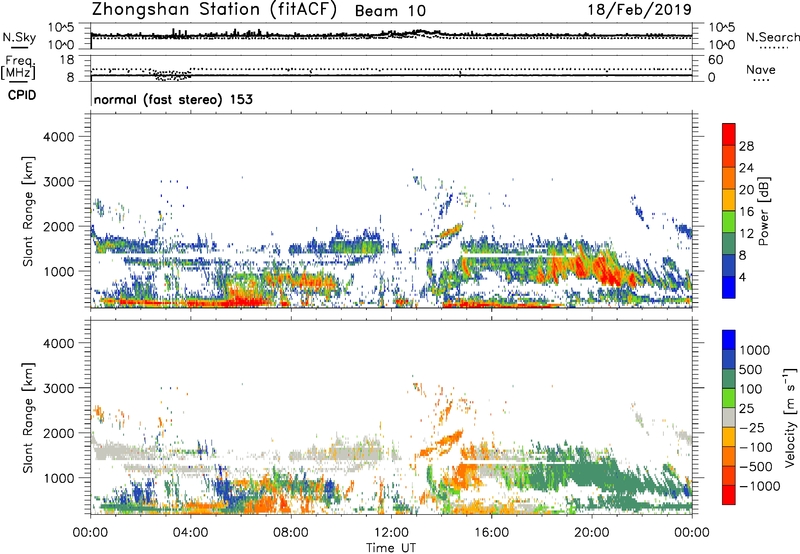This screenshot has height=554, width=800.
Task: Click the 'Nave' legend label
Action: (x=761, y=70)
